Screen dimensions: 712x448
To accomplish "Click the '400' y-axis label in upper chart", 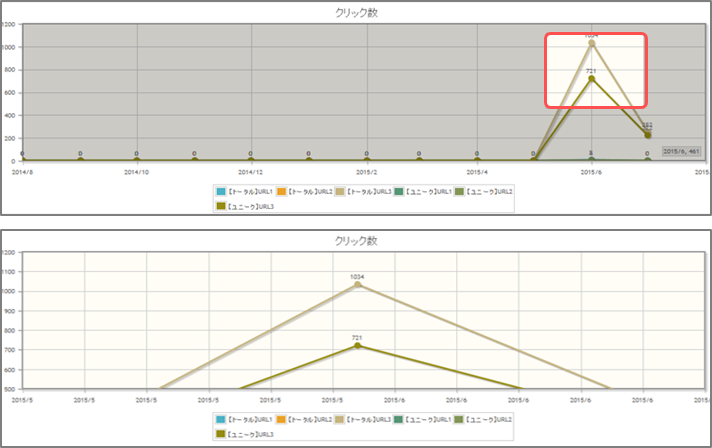I will [10, 115].
